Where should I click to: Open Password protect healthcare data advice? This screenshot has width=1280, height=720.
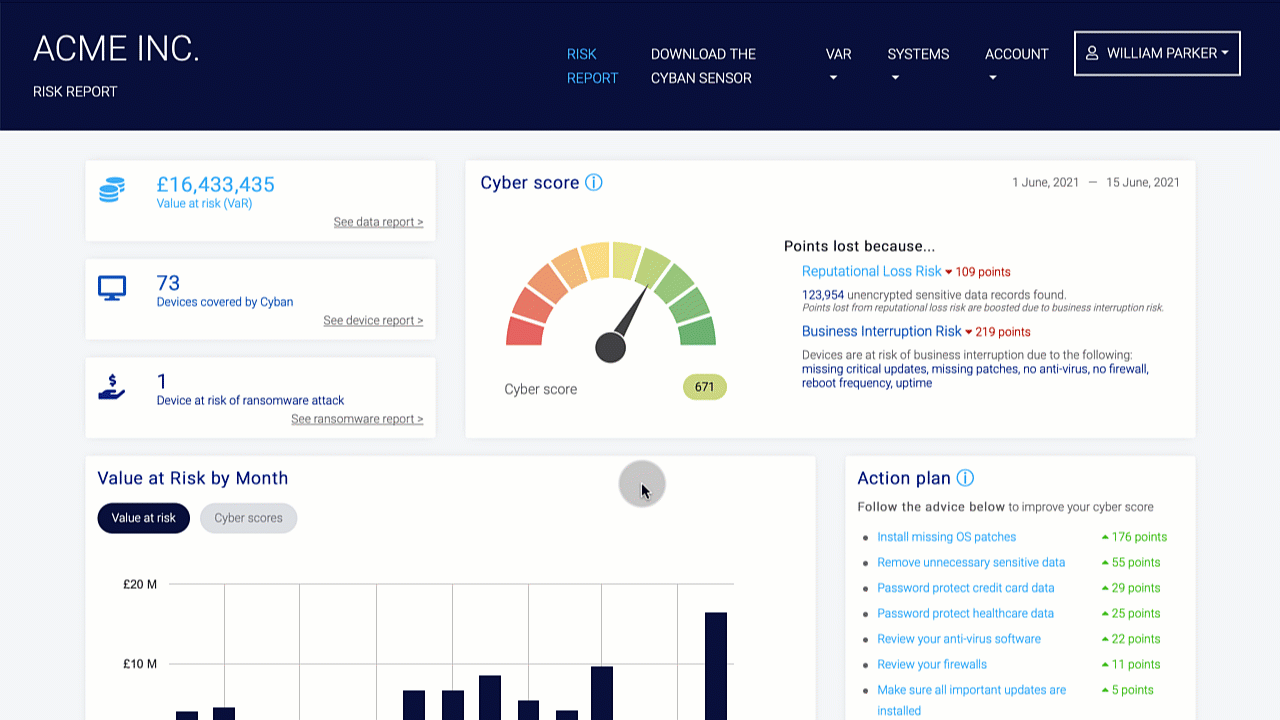tap(965, 614)
